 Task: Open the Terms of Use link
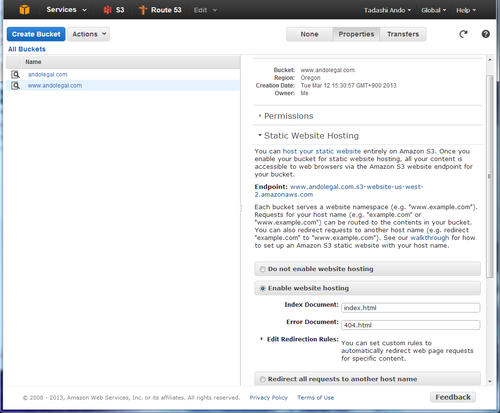pos(315,398)
